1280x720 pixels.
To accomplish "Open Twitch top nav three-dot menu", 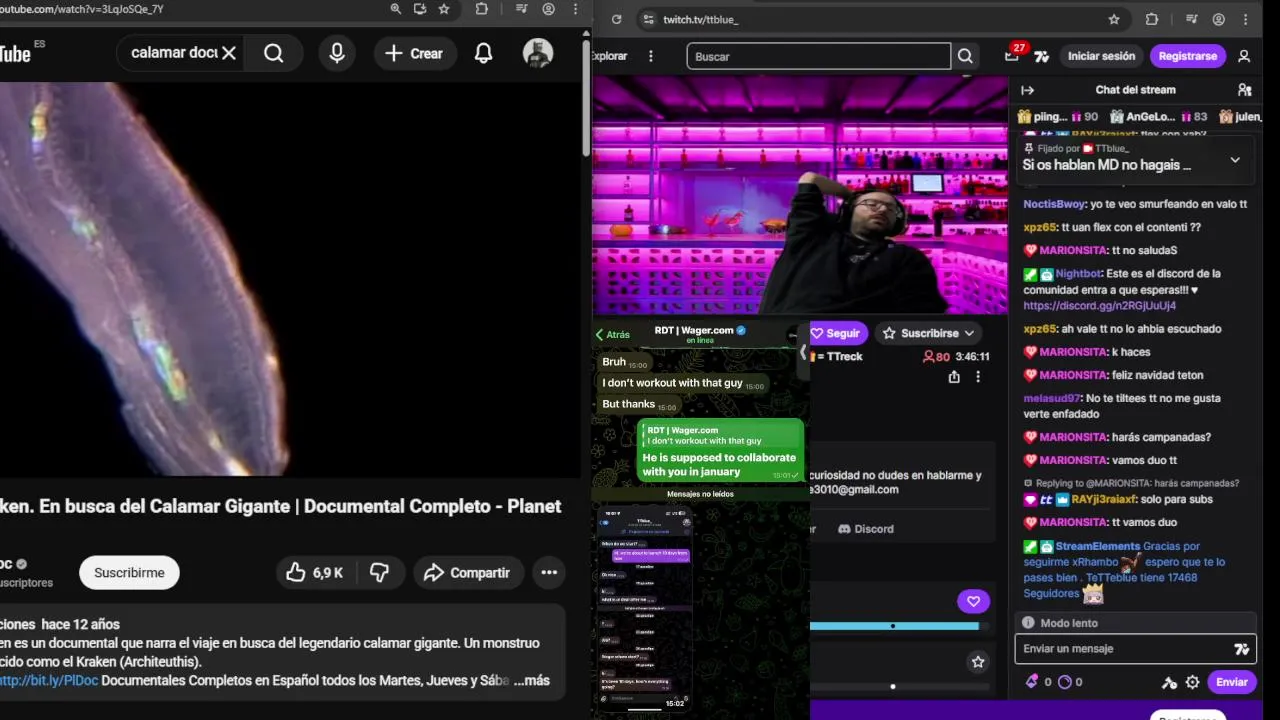I will pyautogui.click(x=651, y=56).
